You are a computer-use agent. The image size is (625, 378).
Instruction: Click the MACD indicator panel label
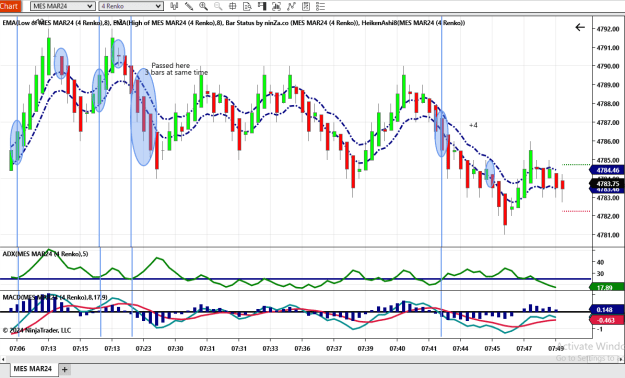tap(55, 297)
